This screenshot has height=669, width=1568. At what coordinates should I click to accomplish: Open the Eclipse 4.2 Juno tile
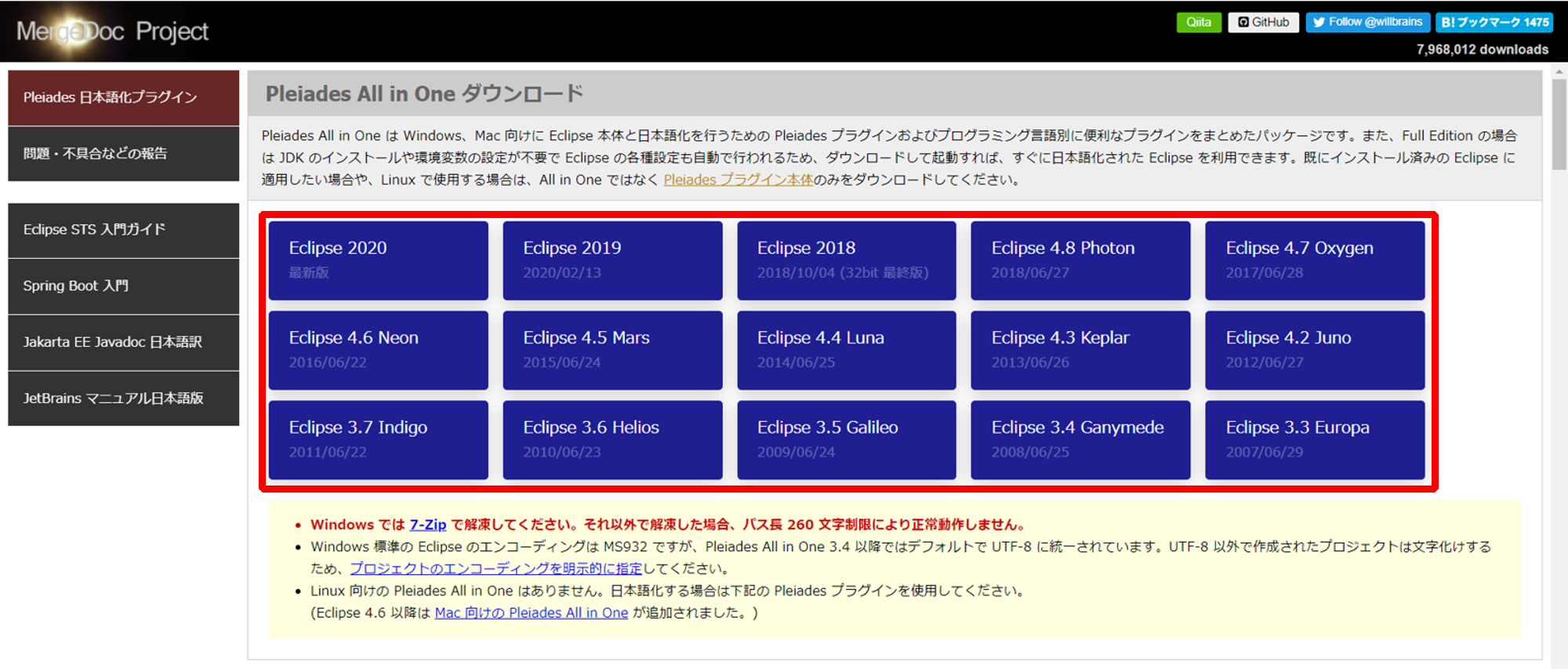coord(1315,350)
